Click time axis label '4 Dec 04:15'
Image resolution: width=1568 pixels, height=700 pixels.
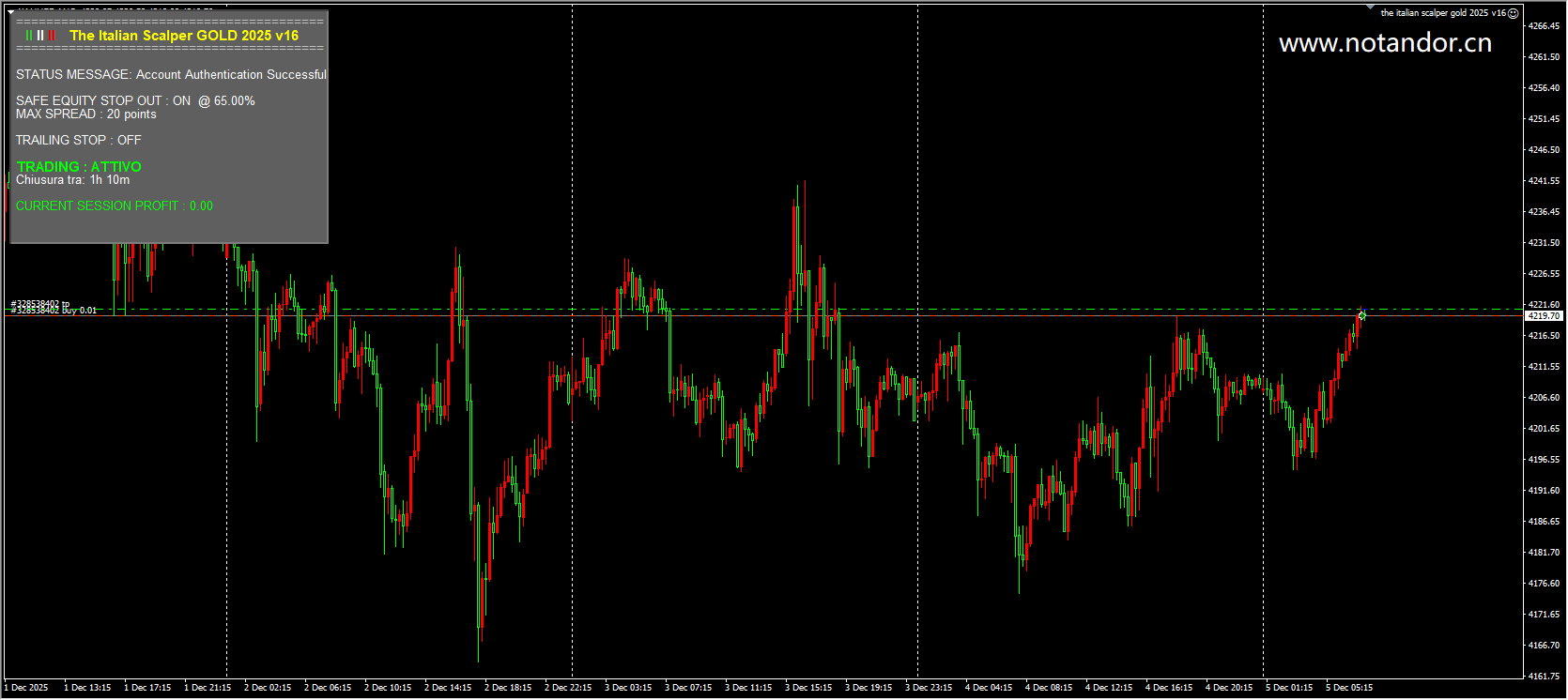click(989, 688)
